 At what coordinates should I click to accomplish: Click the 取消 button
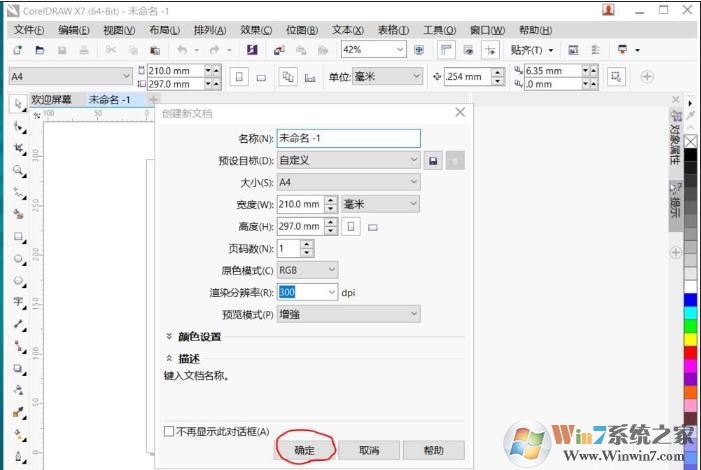[369, 450]
